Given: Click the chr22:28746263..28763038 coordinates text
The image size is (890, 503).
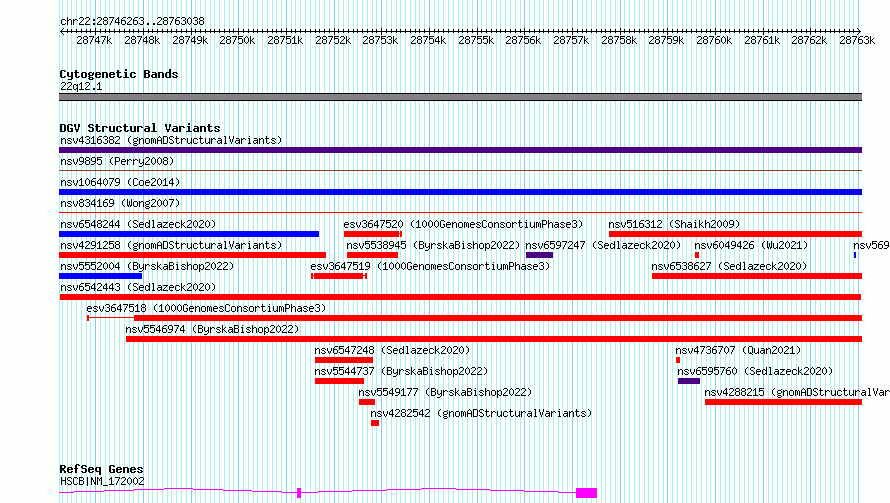Looking at the screenshot, I should [x=132, y=22].
